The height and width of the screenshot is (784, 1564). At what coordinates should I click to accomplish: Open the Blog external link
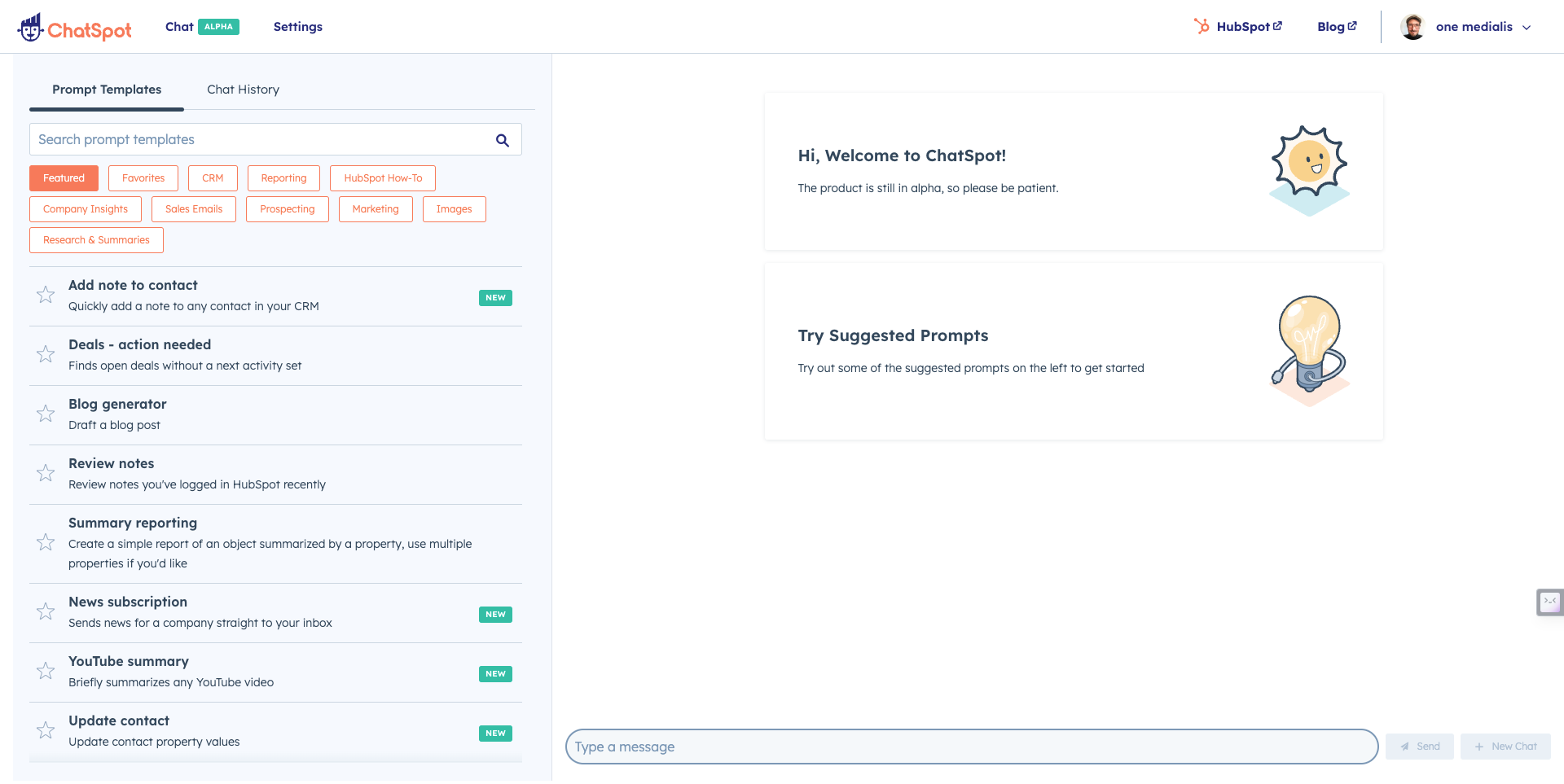1337,27
